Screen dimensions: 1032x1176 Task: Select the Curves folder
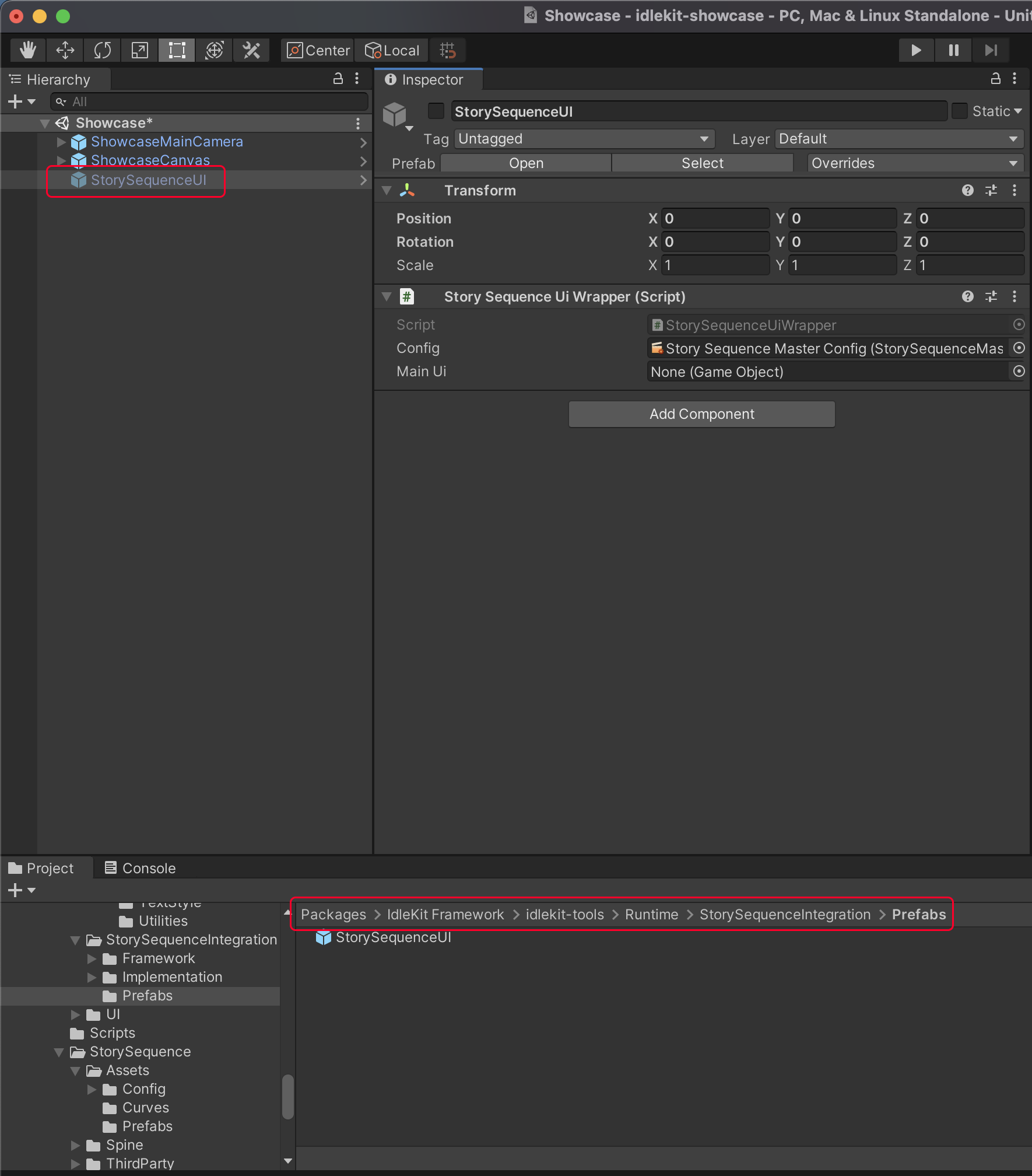136,1108
